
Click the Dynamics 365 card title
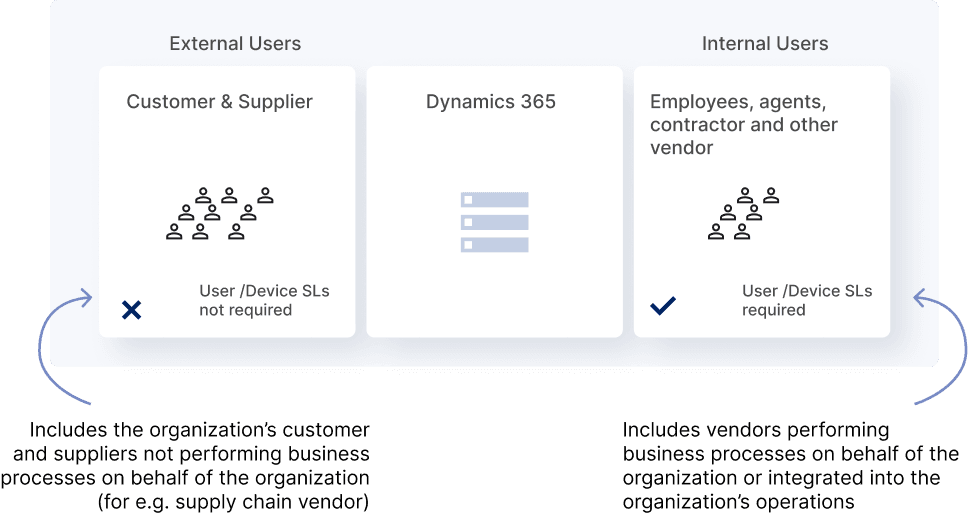pyautogui.click(x=490, y=102)
